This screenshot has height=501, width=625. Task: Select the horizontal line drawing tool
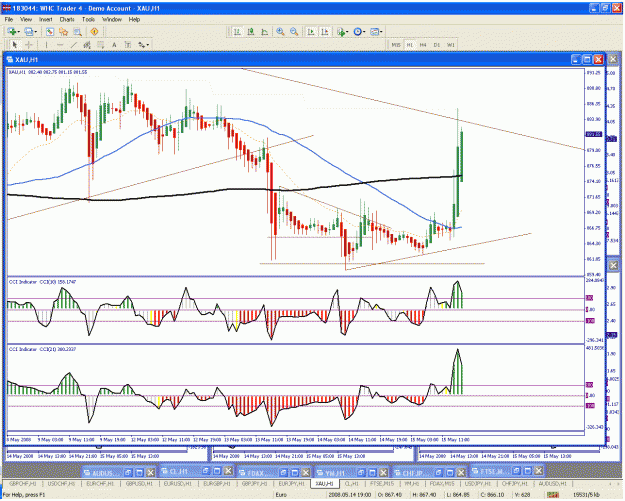tap(60, 45)
